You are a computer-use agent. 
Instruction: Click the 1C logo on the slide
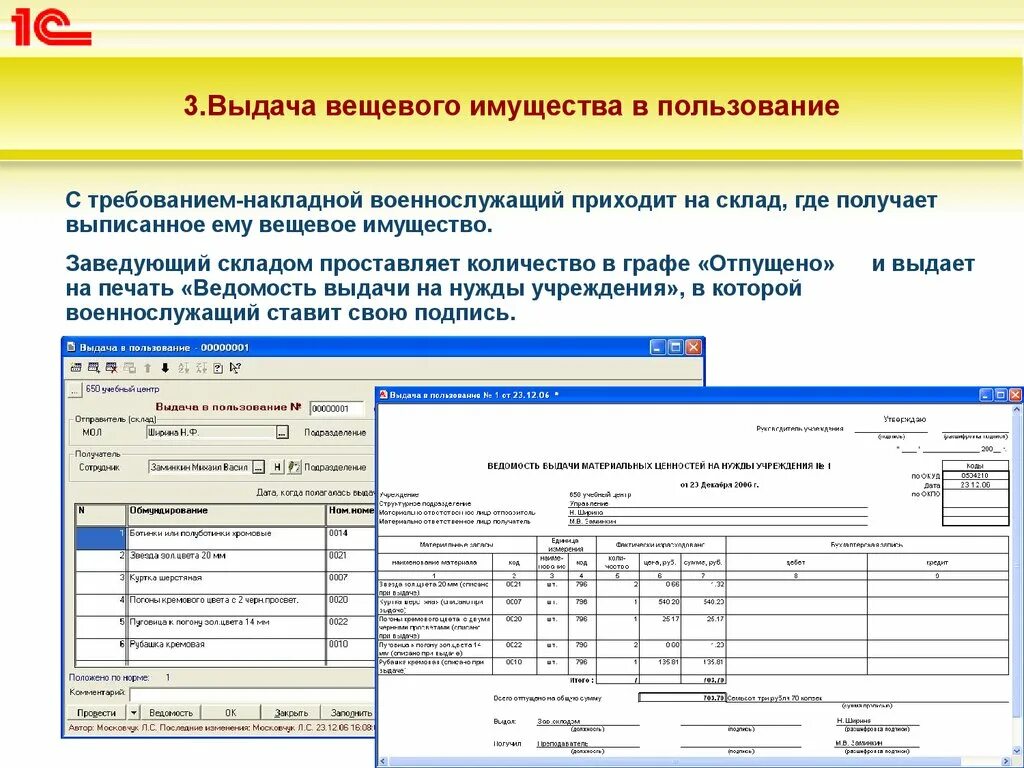tap(52, 27)
